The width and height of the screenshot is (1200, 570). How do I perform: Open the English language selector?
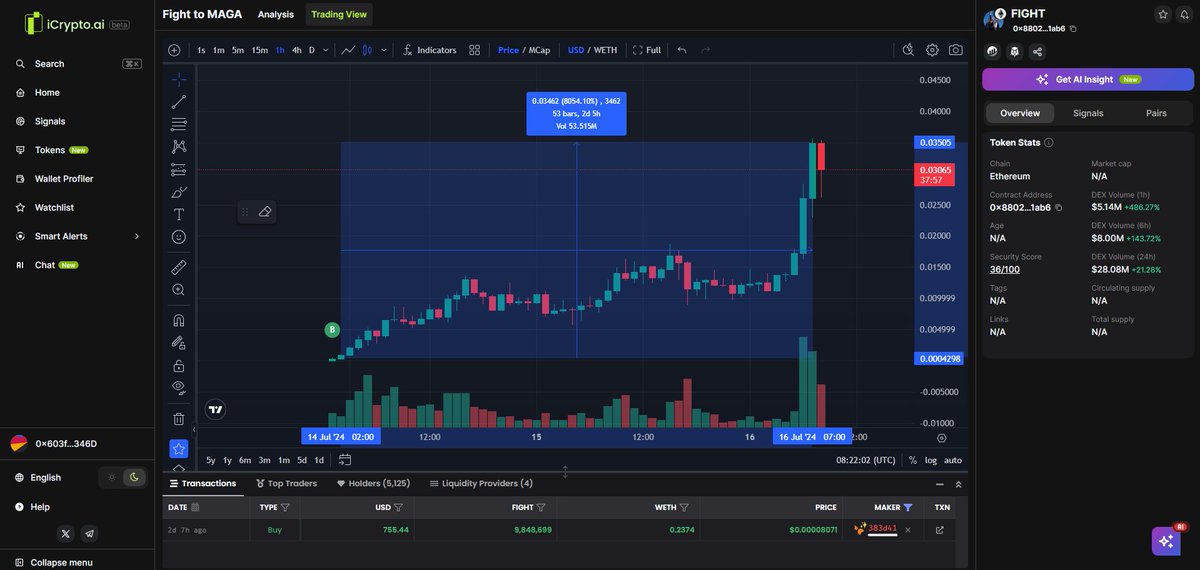click(x=45, y=478)
